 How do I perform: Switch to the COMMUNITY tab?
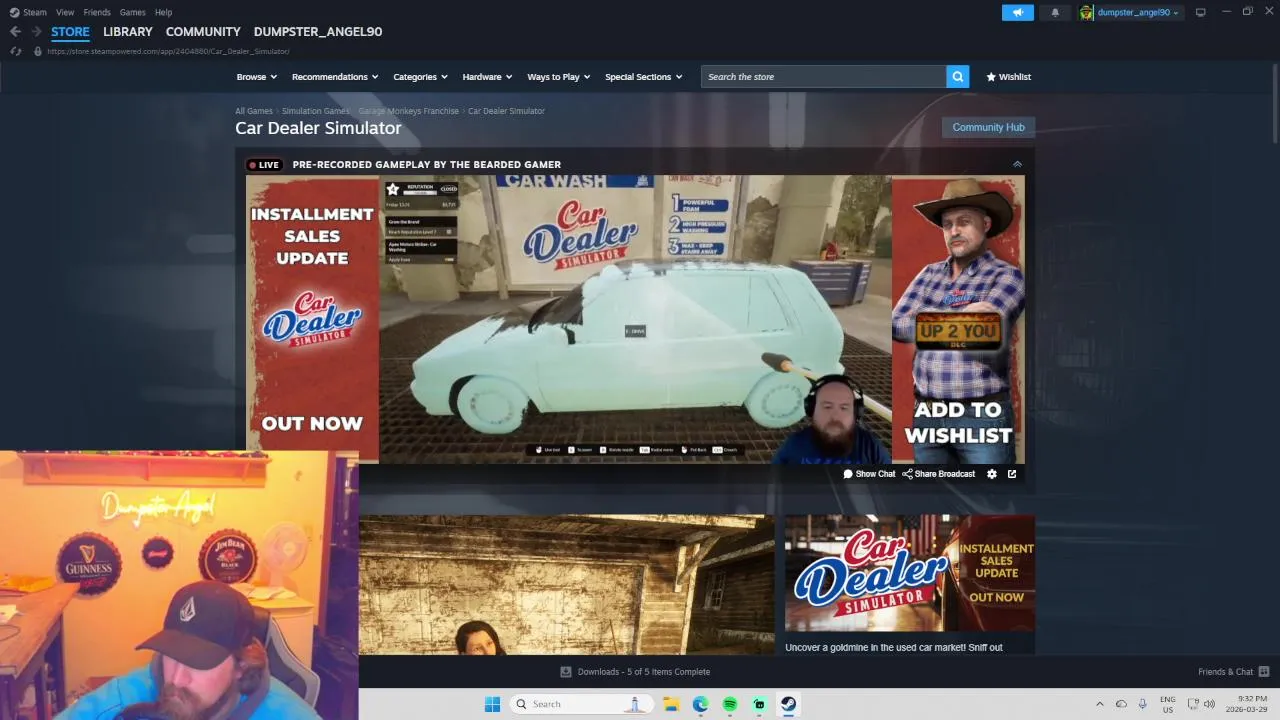click(203, 32)
